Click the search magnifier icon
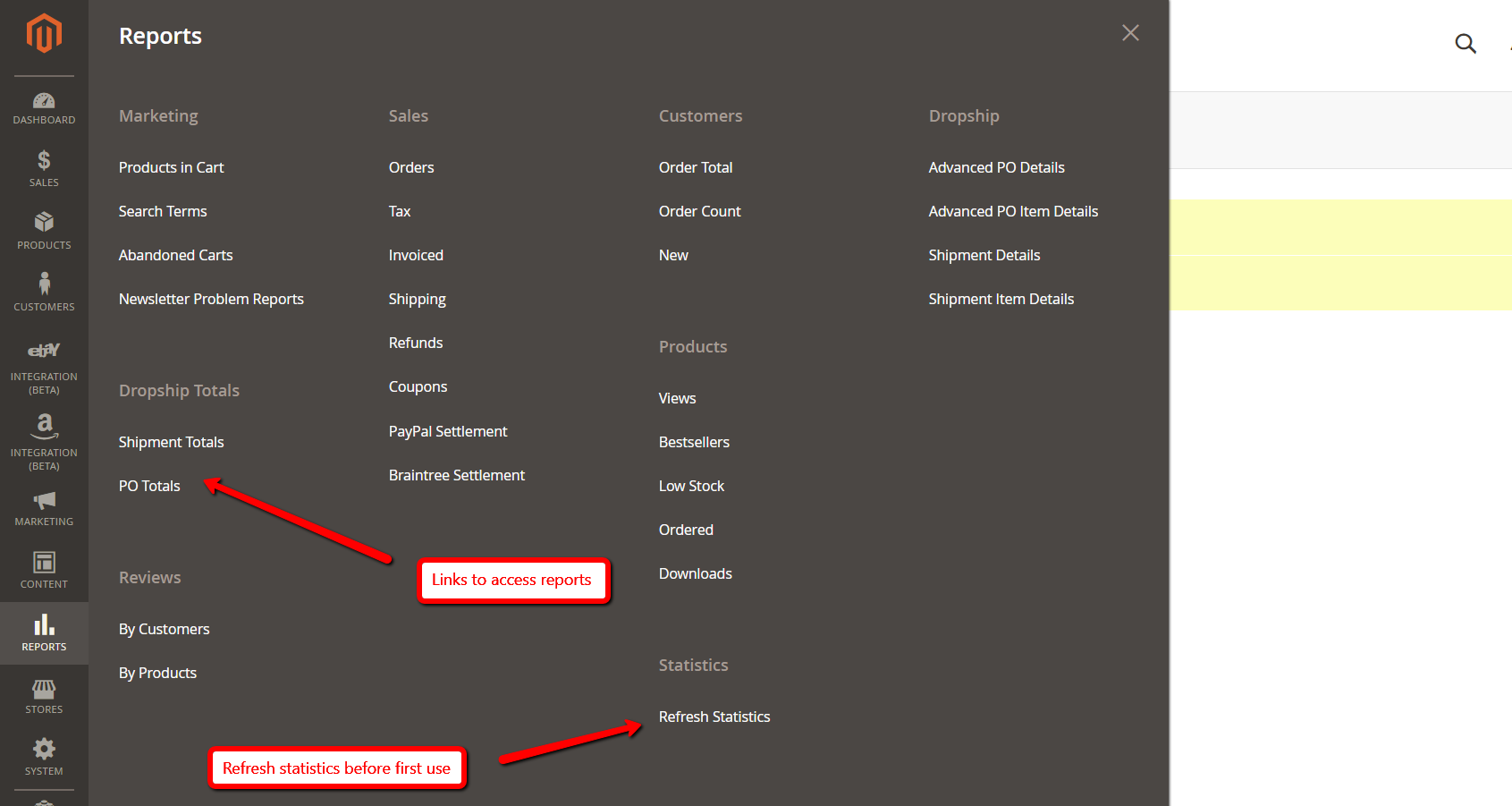Viewport: 1512px width, 806px height. point(1466,44)
